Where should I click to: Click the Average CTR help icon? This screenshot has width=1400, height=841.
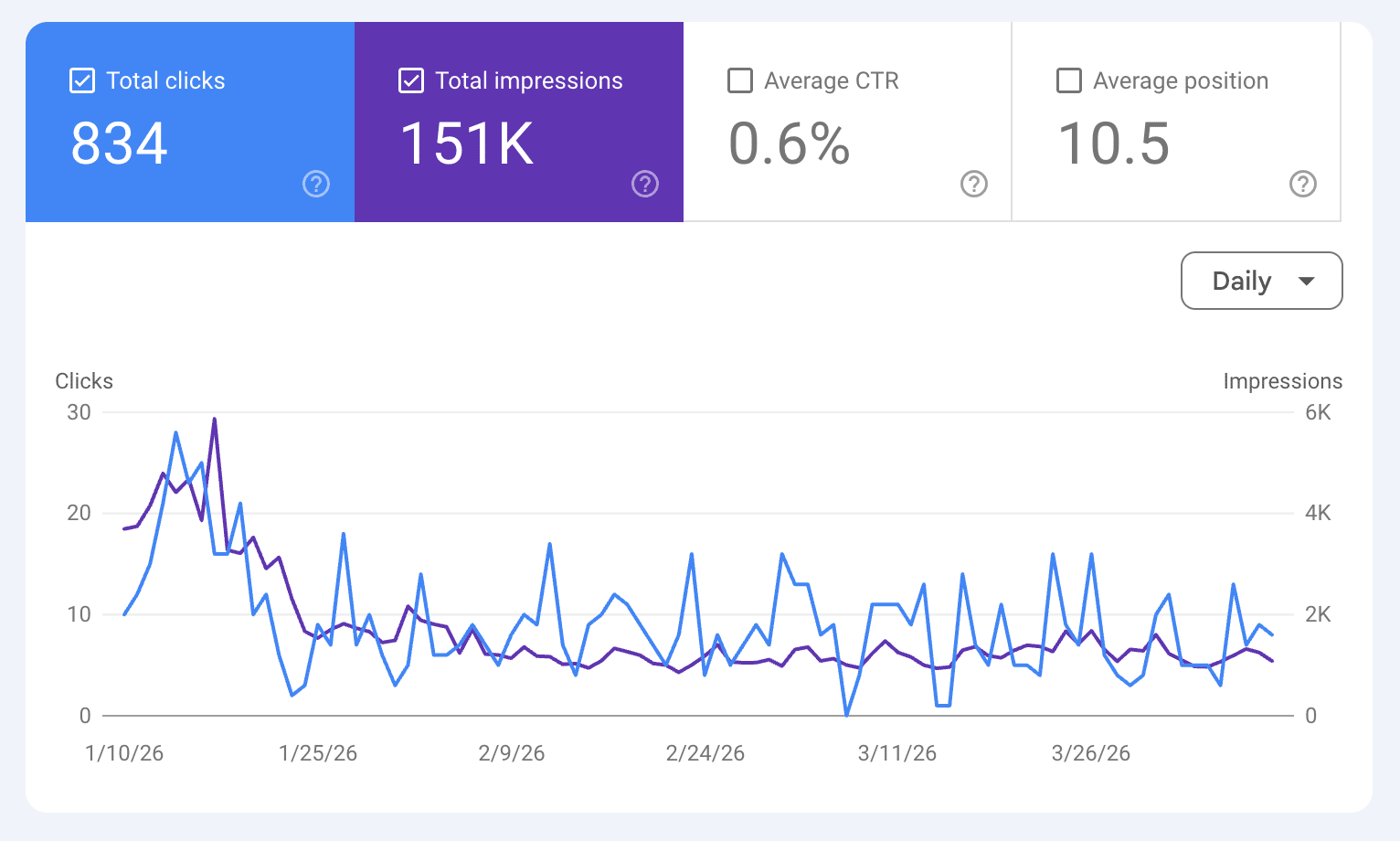[974, 184]
